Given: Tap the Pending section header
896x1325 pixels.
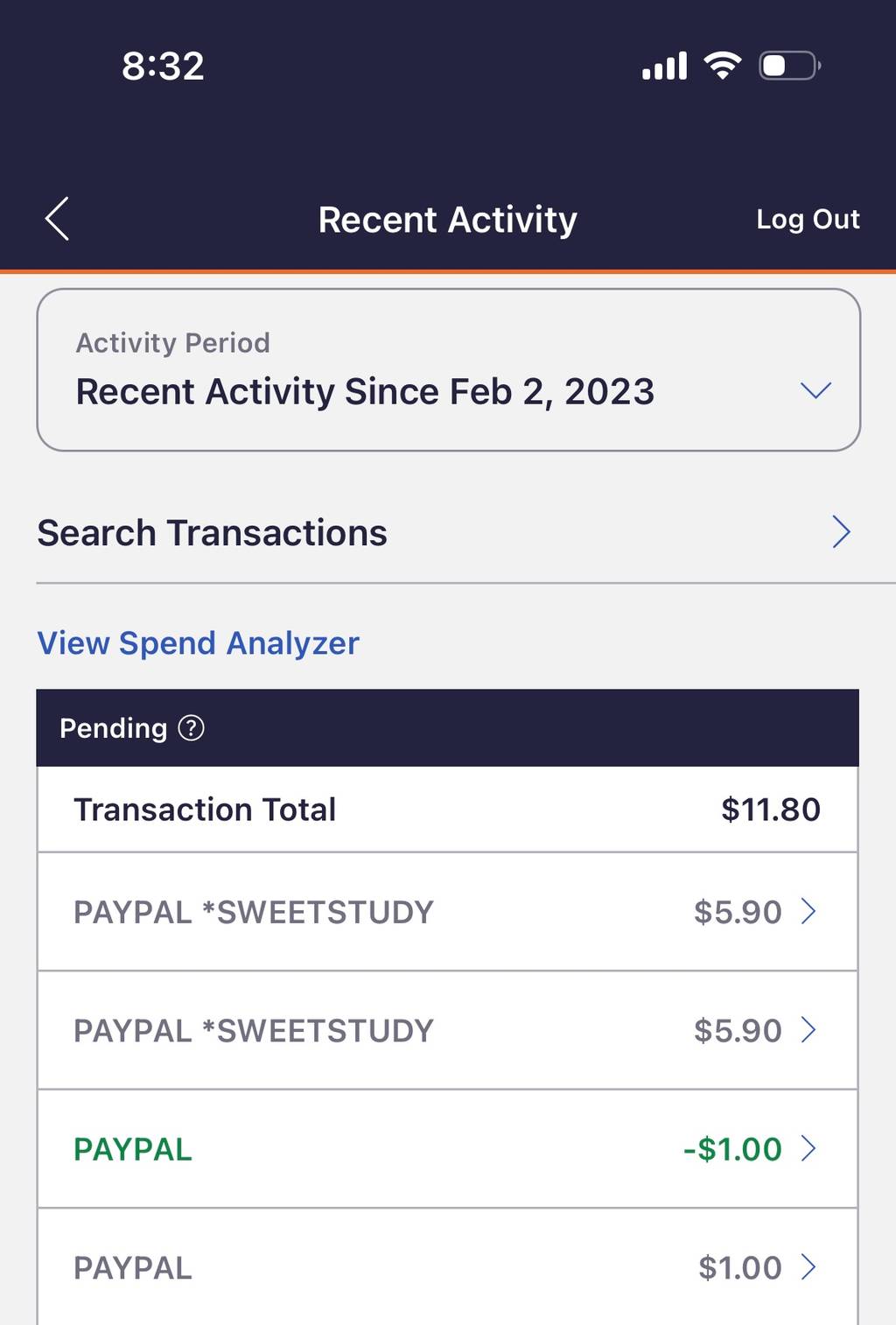Looking at the screenshot, I should coord(447,728).
